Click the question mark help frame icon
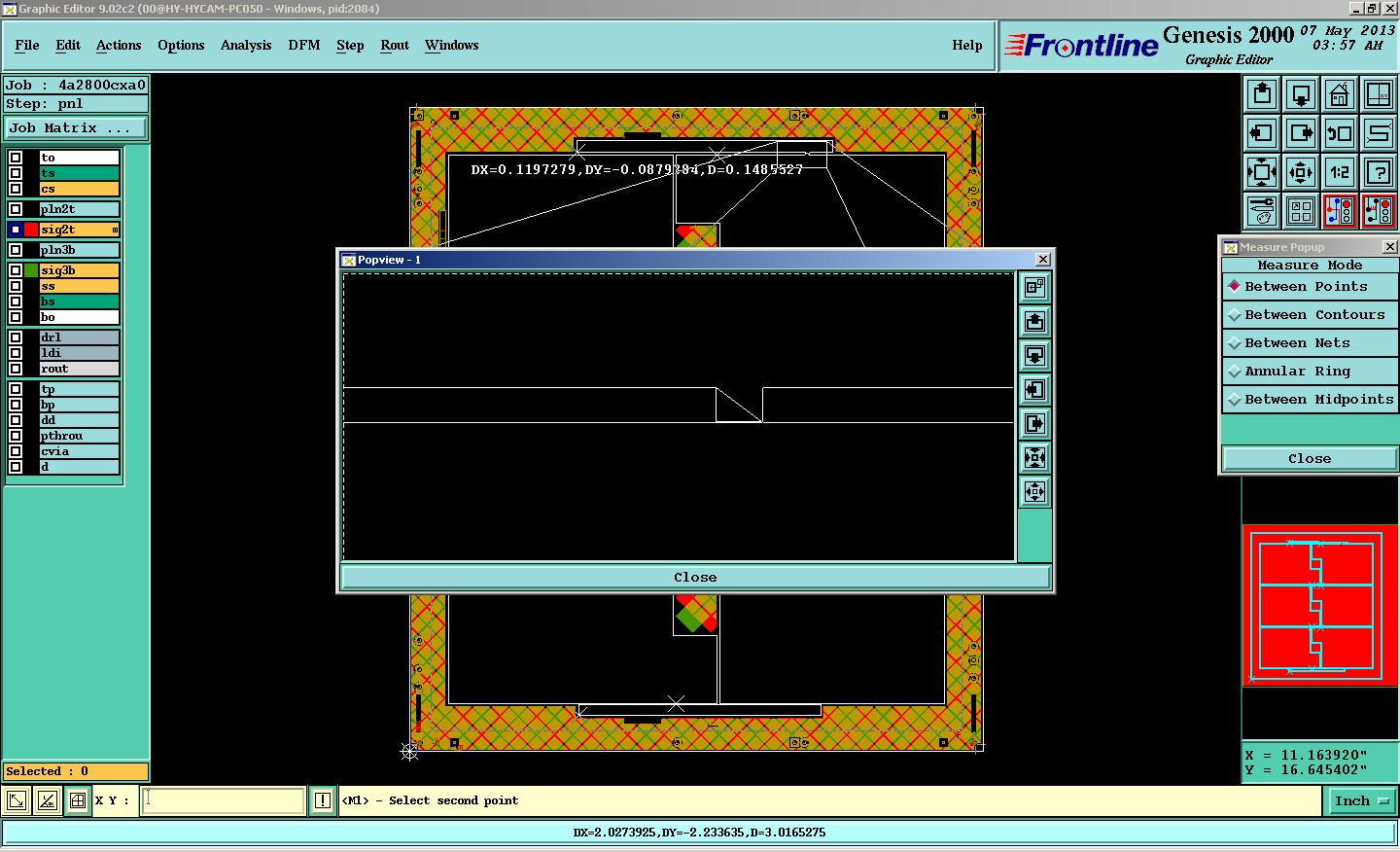Screen dimensions: 1400x852 click(x=1379, y=172)
